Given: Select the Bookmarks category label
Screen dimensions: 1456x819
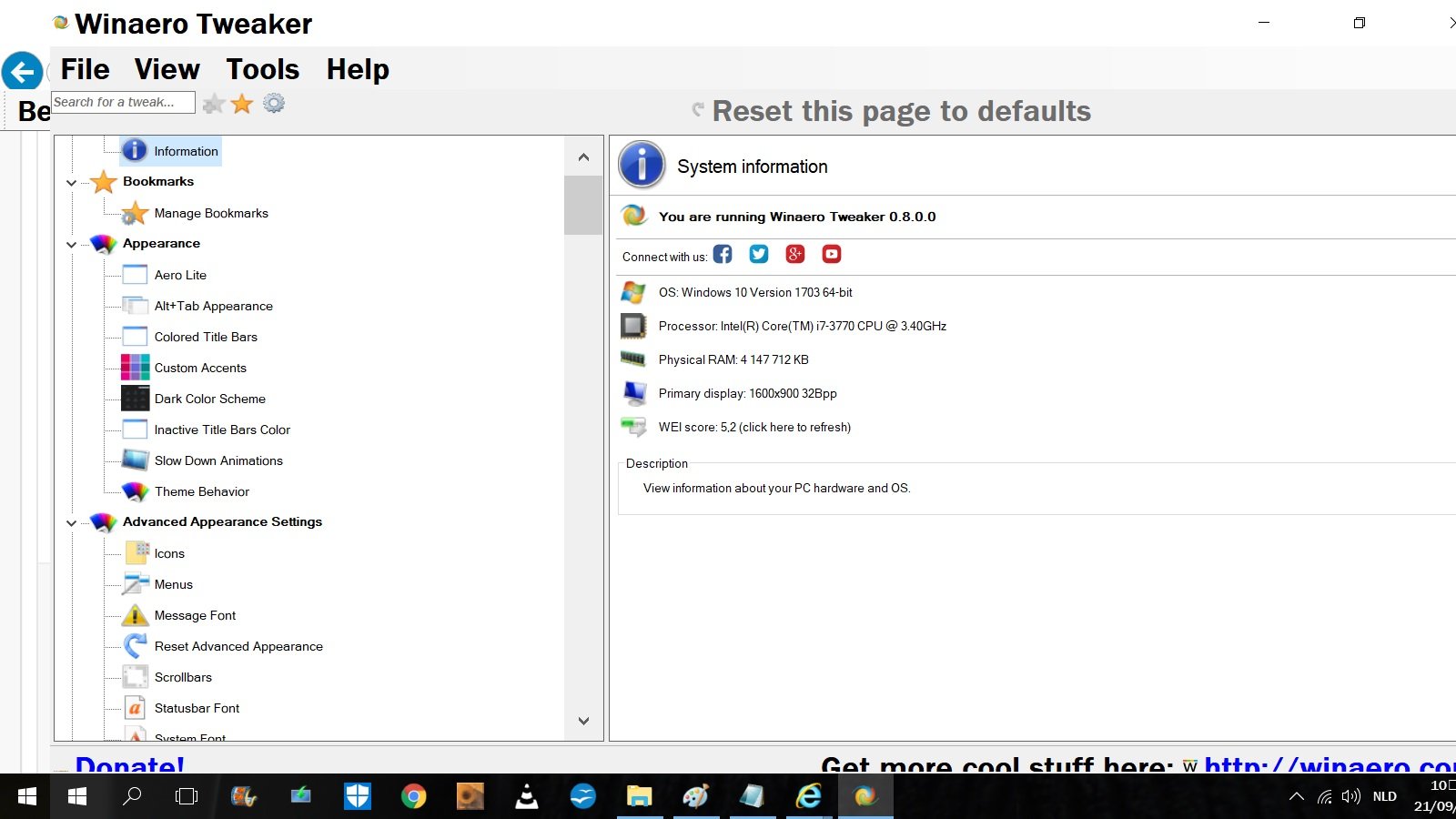Looking at the screenshot, I should pyautogui.click(x=158, y=181).
